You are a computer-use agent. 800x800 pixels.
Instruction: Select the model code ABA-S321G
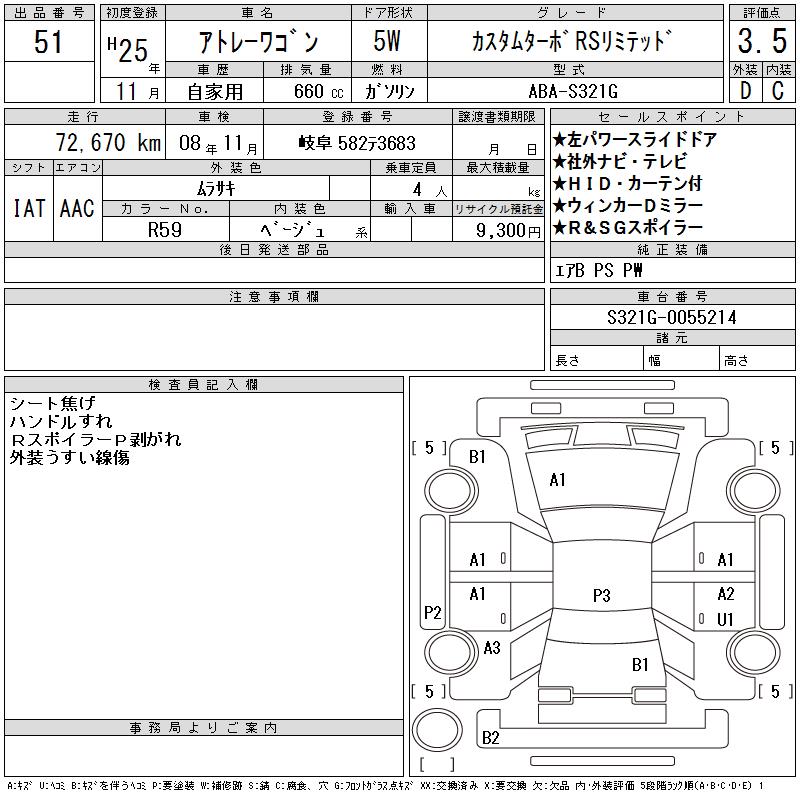[x=573, y=90]
